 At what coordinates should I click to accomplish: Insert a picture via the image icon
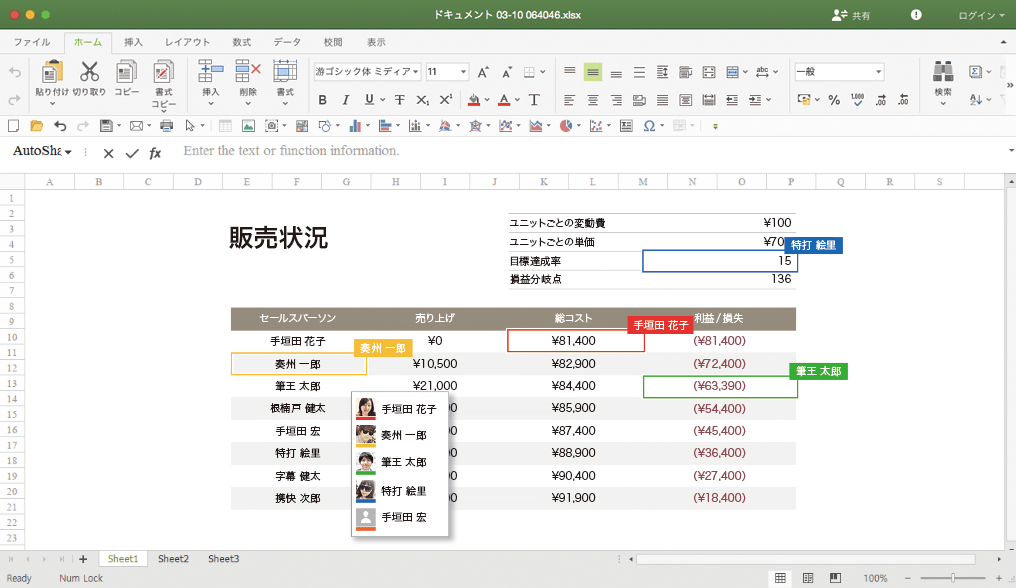pyautogui.click(x=248, y=126)
